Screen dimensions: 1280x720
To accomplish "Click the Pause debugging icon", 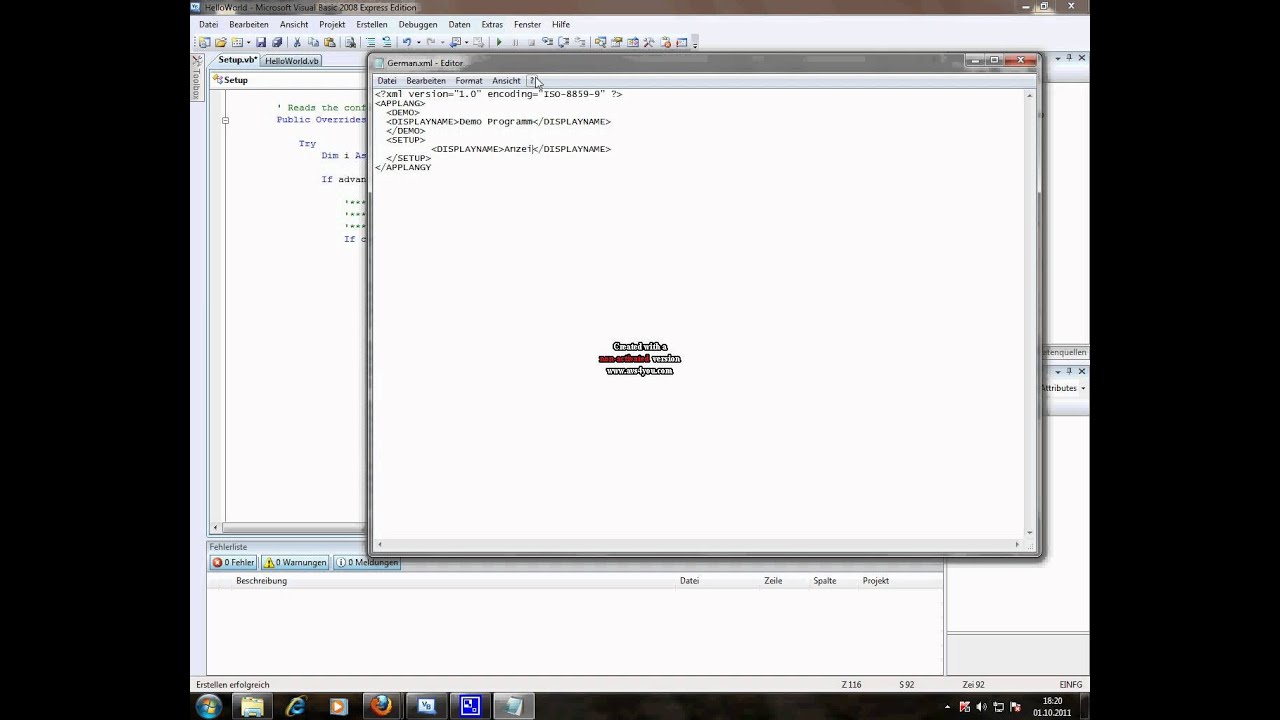I will point(515,42).
